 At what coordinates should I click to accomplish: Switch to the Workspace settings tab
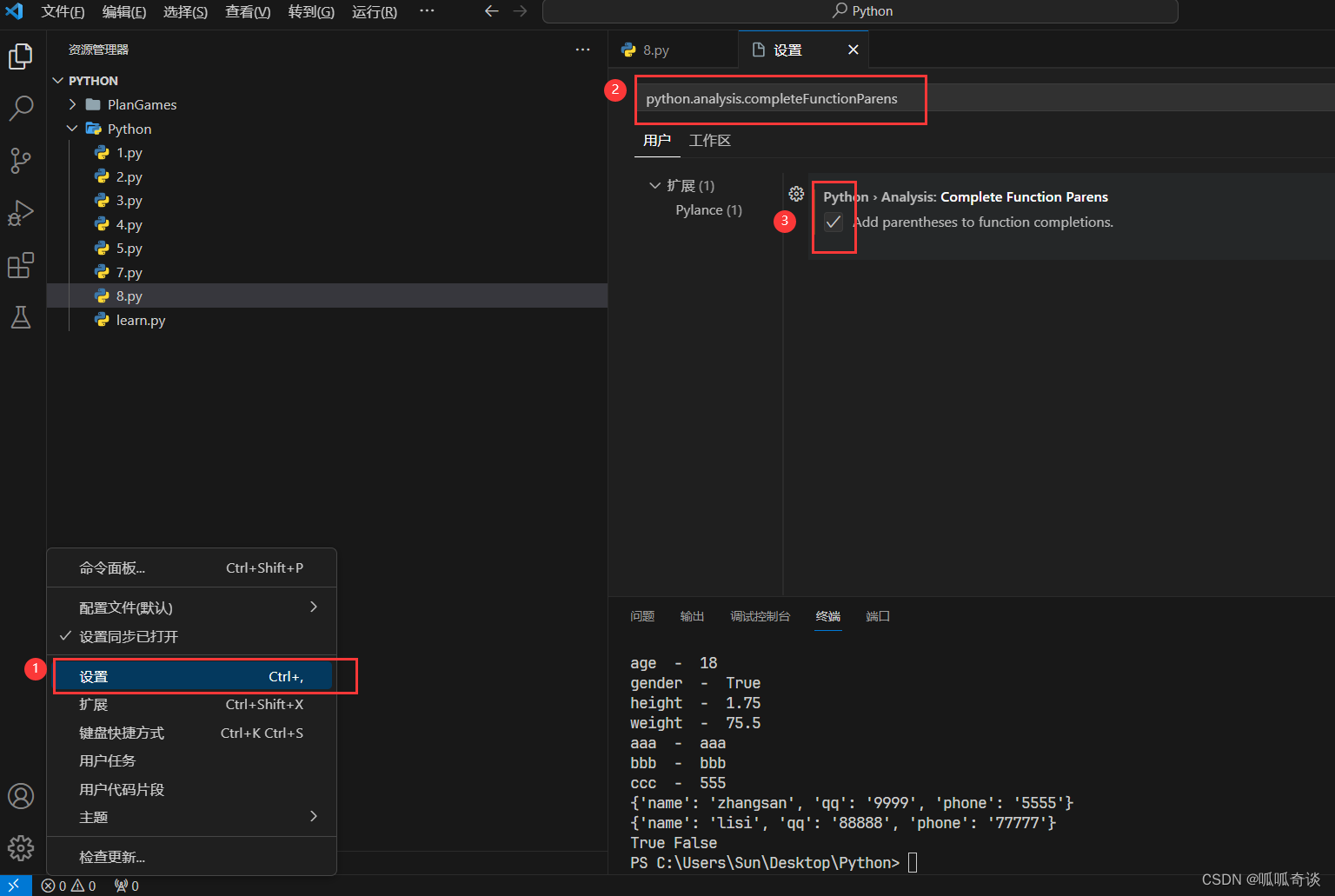(709, 141)
